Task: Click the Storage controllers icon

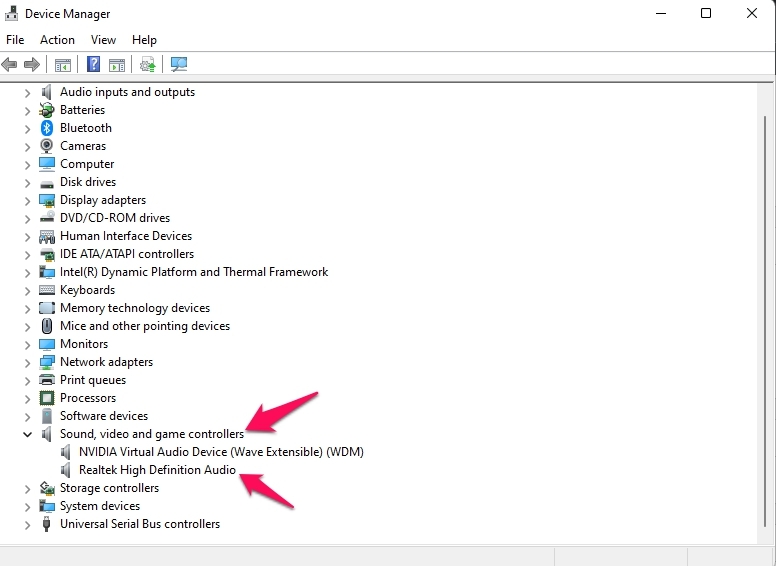Action: (47, 488)
